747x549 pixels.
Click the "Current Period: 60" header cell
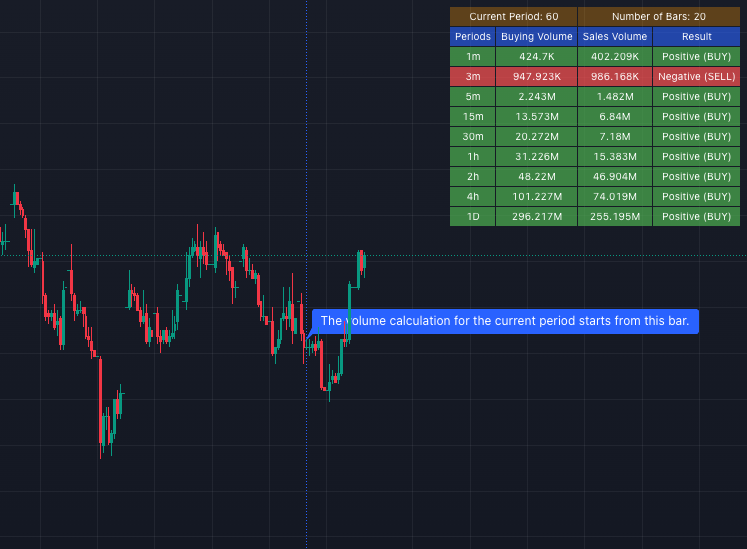pos(513,17)
